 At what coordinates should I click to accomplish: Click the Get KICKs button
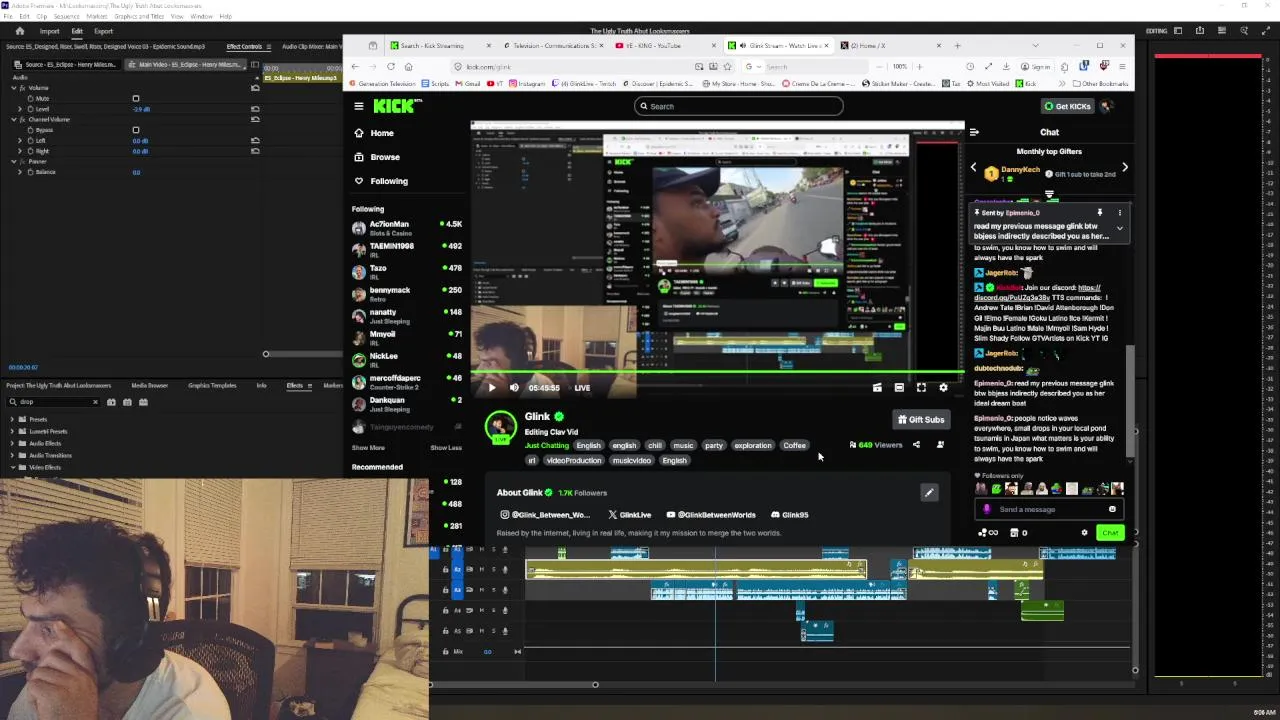(1067, 106)
